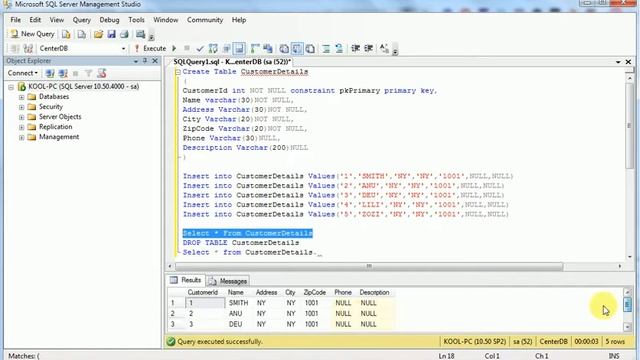The width and height of the screenshot is (640, 360).
Task: Select the SQLQuery1.sql document tab
Action: 232,62
